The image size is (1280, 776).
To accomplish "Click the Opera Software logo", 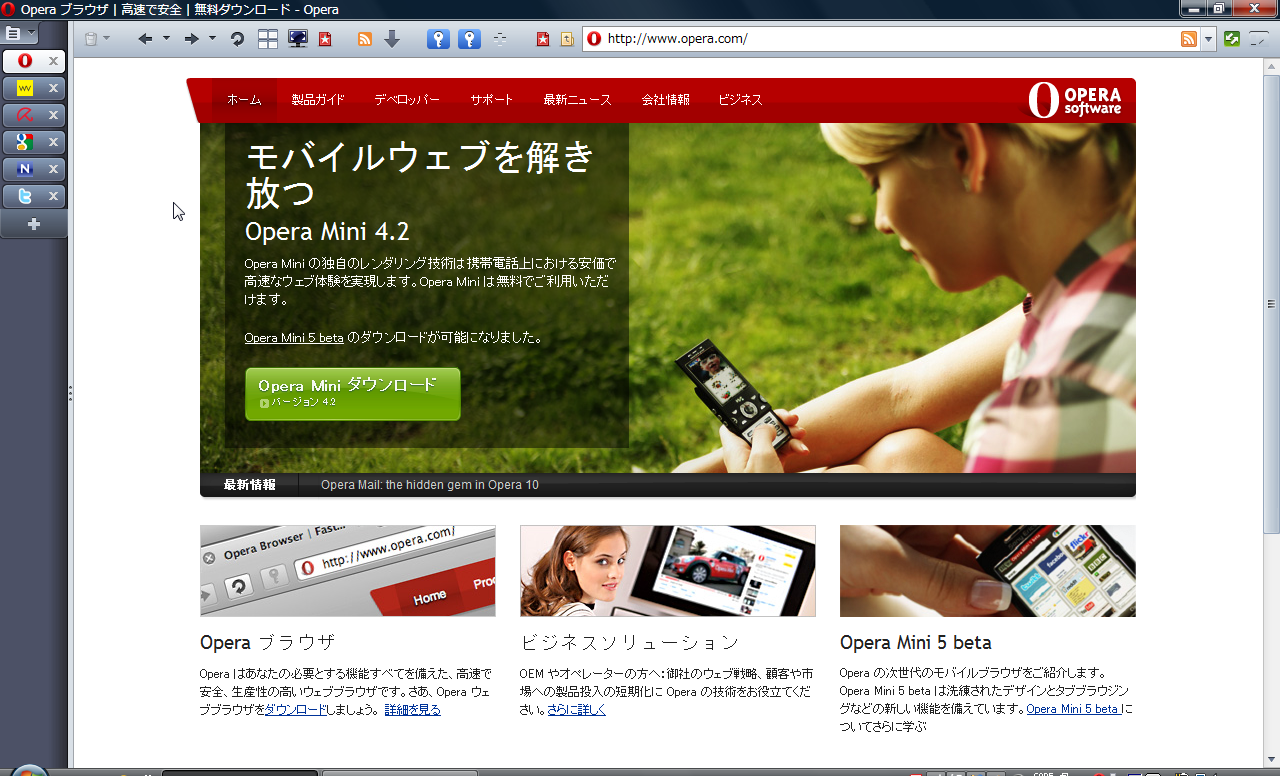I will (1075, 100).
